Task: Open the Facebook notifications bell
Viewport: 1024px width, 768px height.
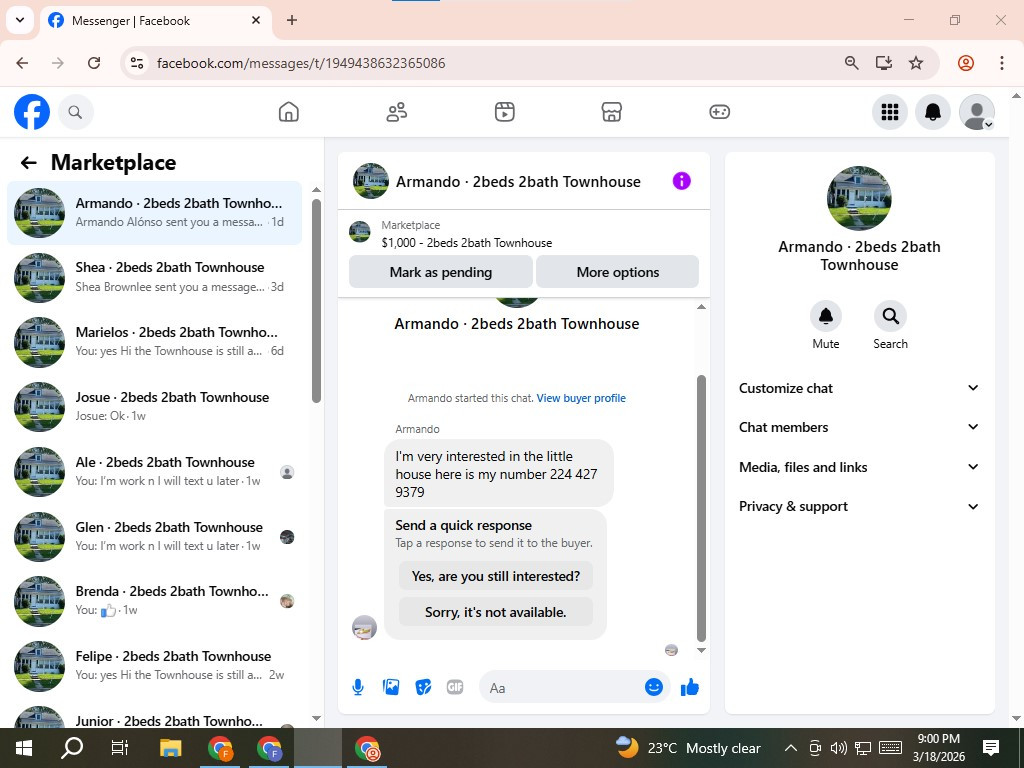Action: (933, 112)
